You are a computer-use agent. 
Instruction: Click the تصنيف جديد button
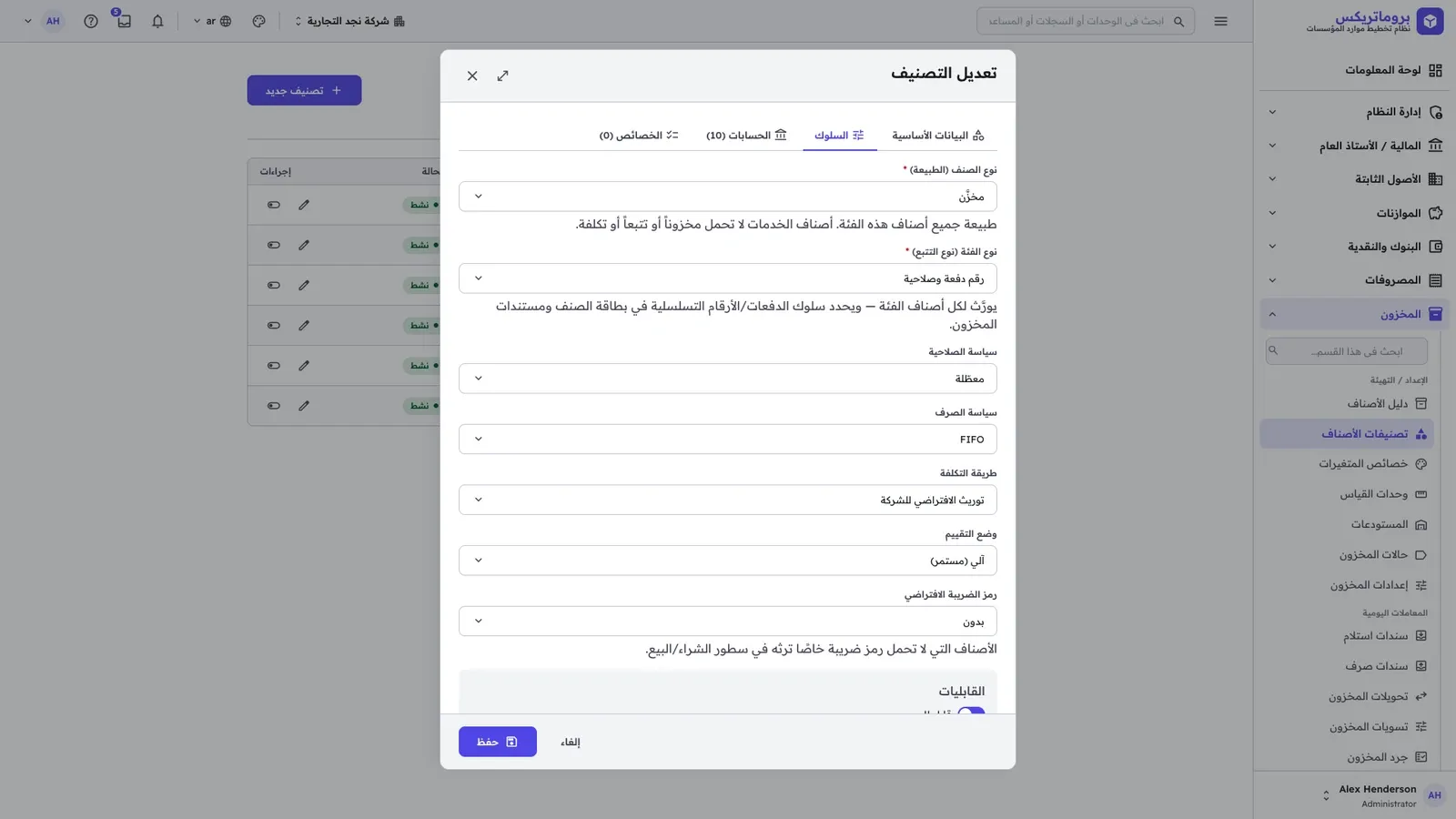[304, 90]
